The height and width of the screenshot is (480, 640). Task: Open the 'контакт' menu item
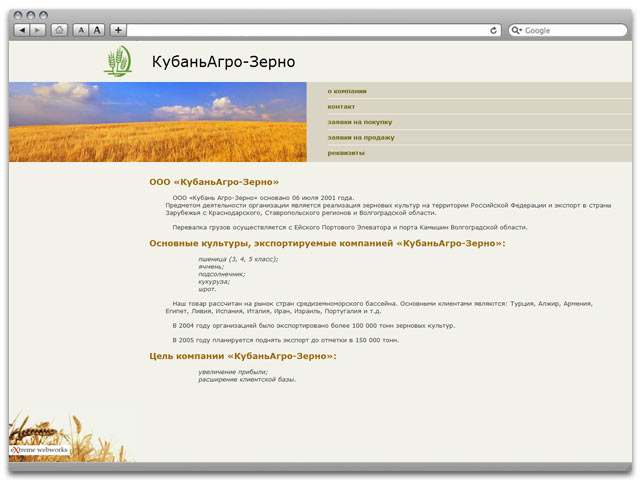[x=341, y=107]
